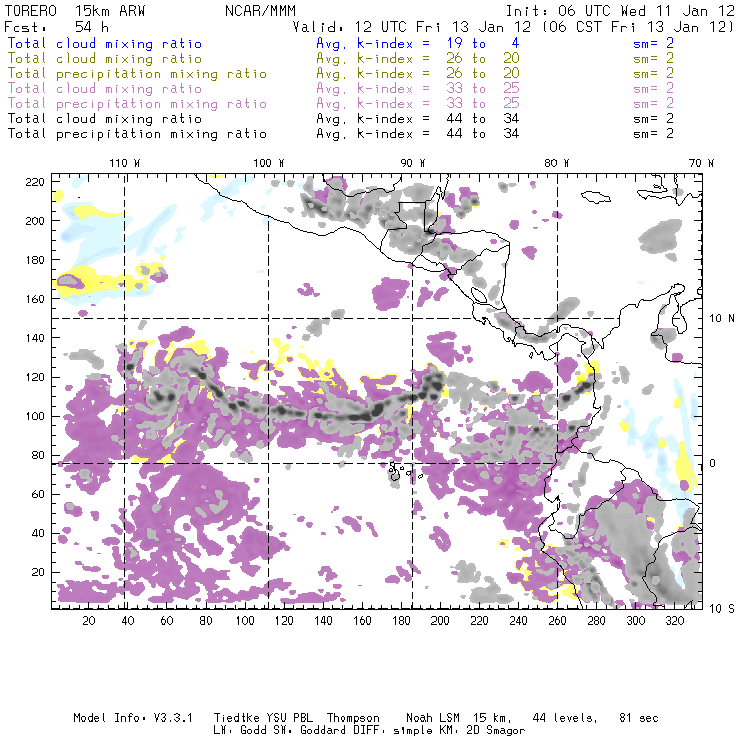Click the purple "Total cloud mixing ratio" legend label
The image size is (740, 740).
coord(105,89)
